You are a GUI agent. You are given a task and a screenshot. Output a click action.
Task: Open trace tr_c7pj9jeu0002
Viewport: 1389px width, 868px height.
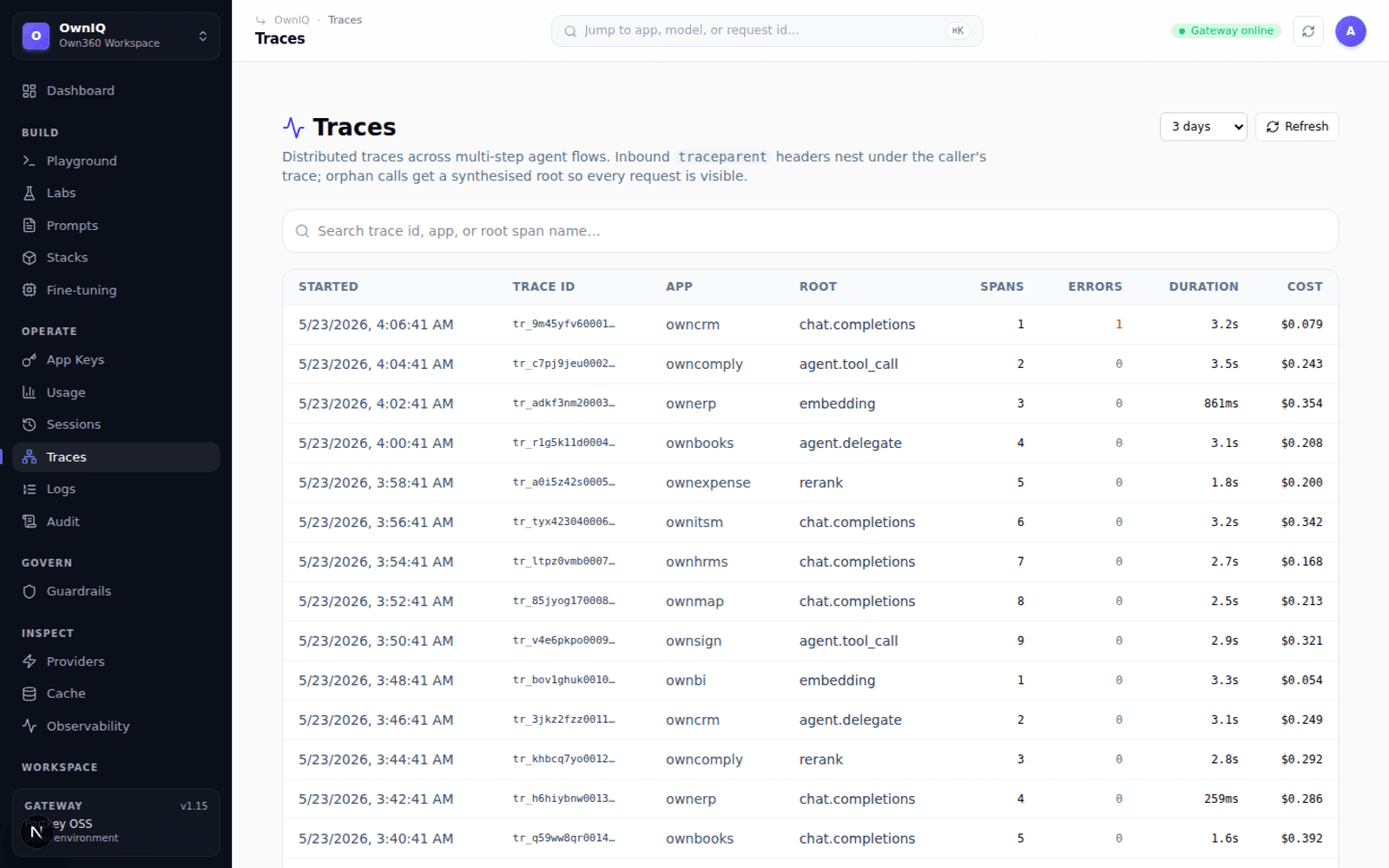563,365
